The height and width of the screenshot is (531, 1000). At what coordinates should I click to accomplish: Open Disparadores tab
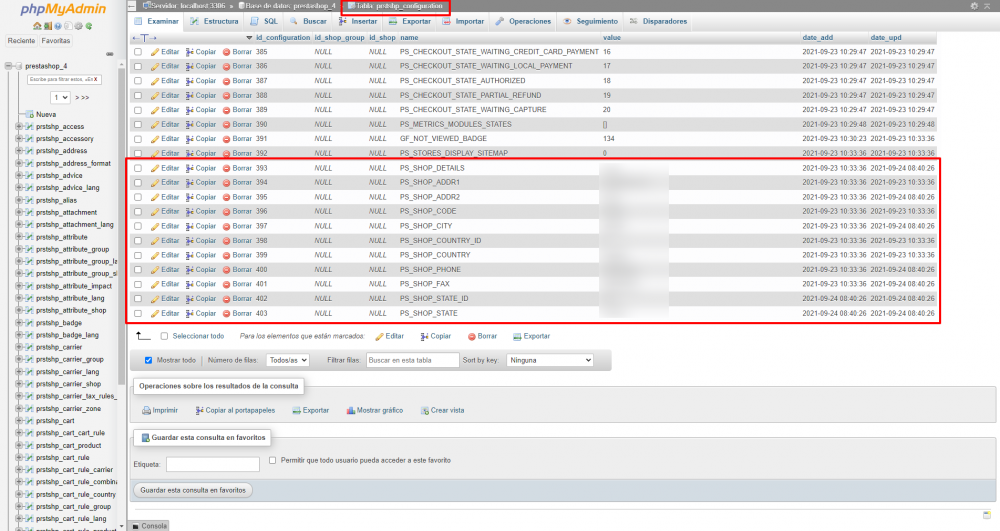pos(659,21)
